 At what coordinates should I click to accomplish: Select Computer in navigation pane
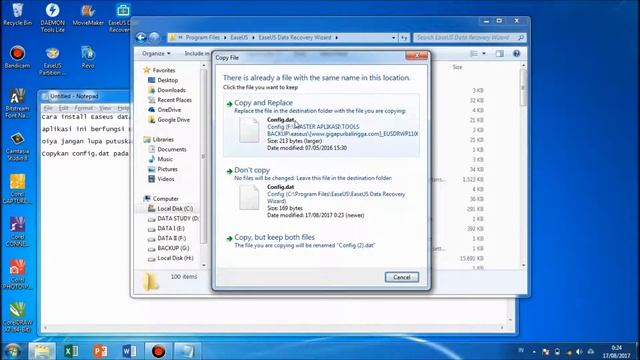click(165, 199)
